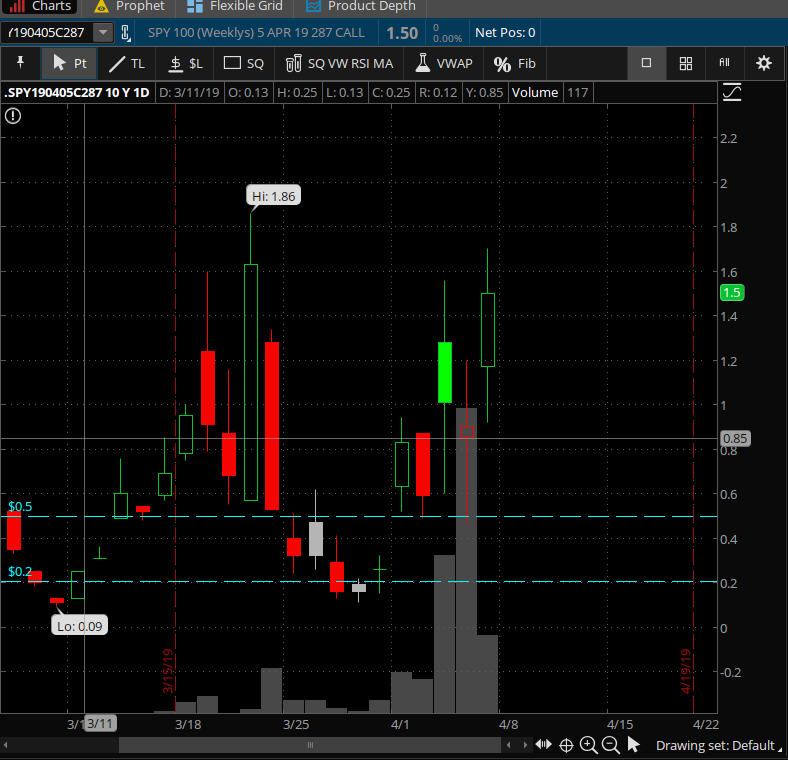
Task: Click the 3/11 date cursor label
Action: click(100, 724)
